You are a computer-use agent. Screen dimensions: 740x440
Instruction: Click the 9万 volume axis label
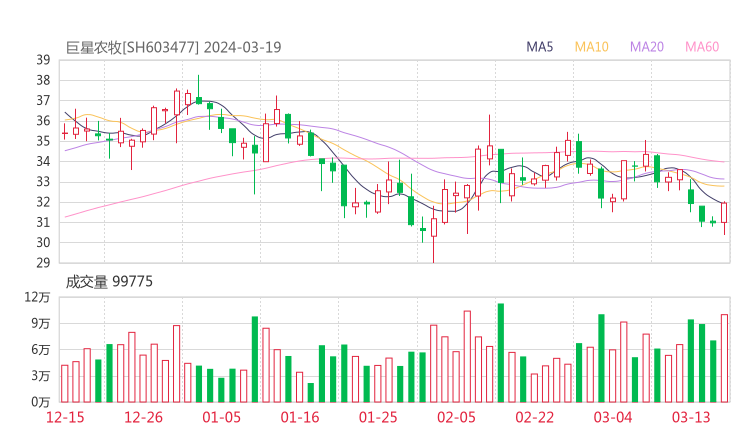(x=41, y=323)
